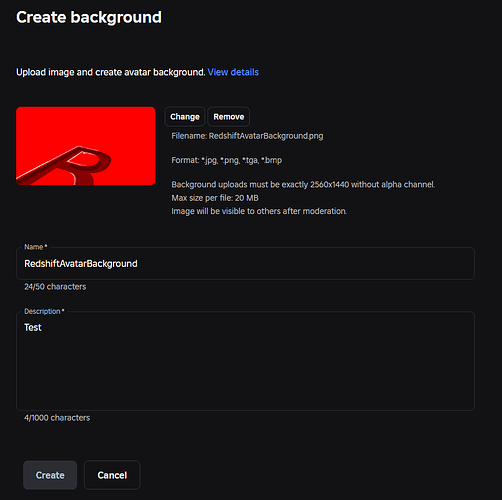This screenshot has height=500, width=502.
Task: Click the visible after moderation notice
Action: click(x=259, y=211)
